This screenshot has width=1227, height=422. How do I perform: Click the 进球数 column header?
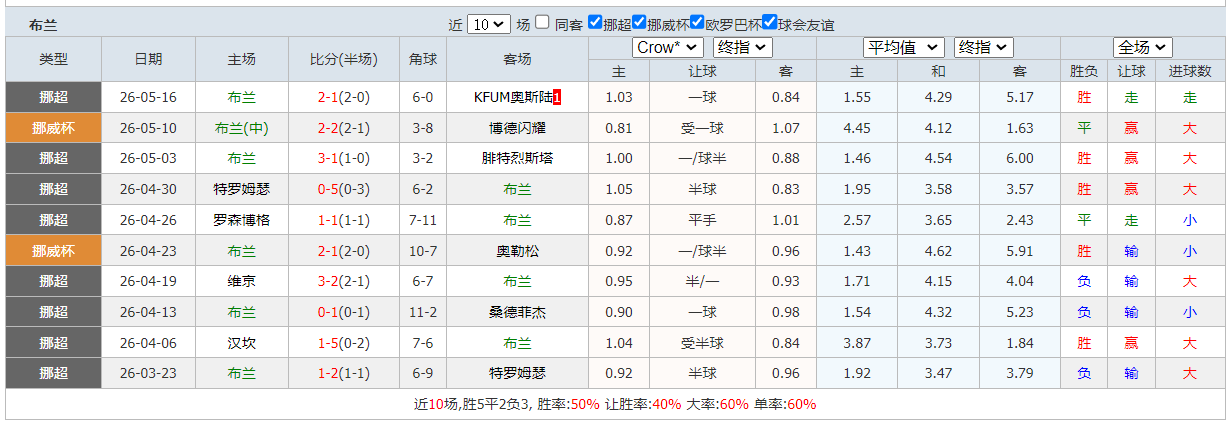pos(1189,71)
